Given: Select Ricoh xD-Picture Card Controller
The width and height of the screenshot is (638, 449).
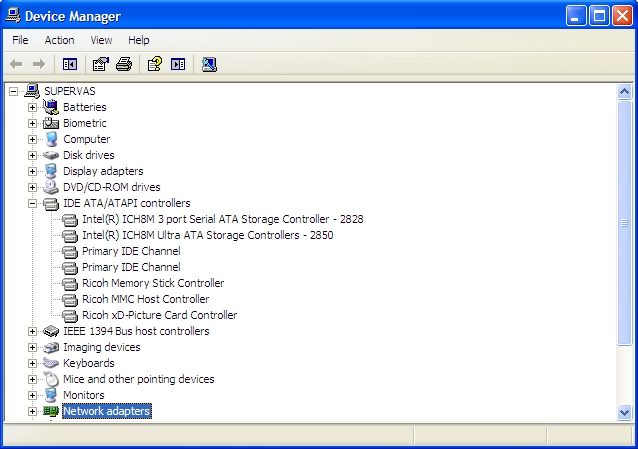Looking at the screenshot, I should click(x=160, y=315).
